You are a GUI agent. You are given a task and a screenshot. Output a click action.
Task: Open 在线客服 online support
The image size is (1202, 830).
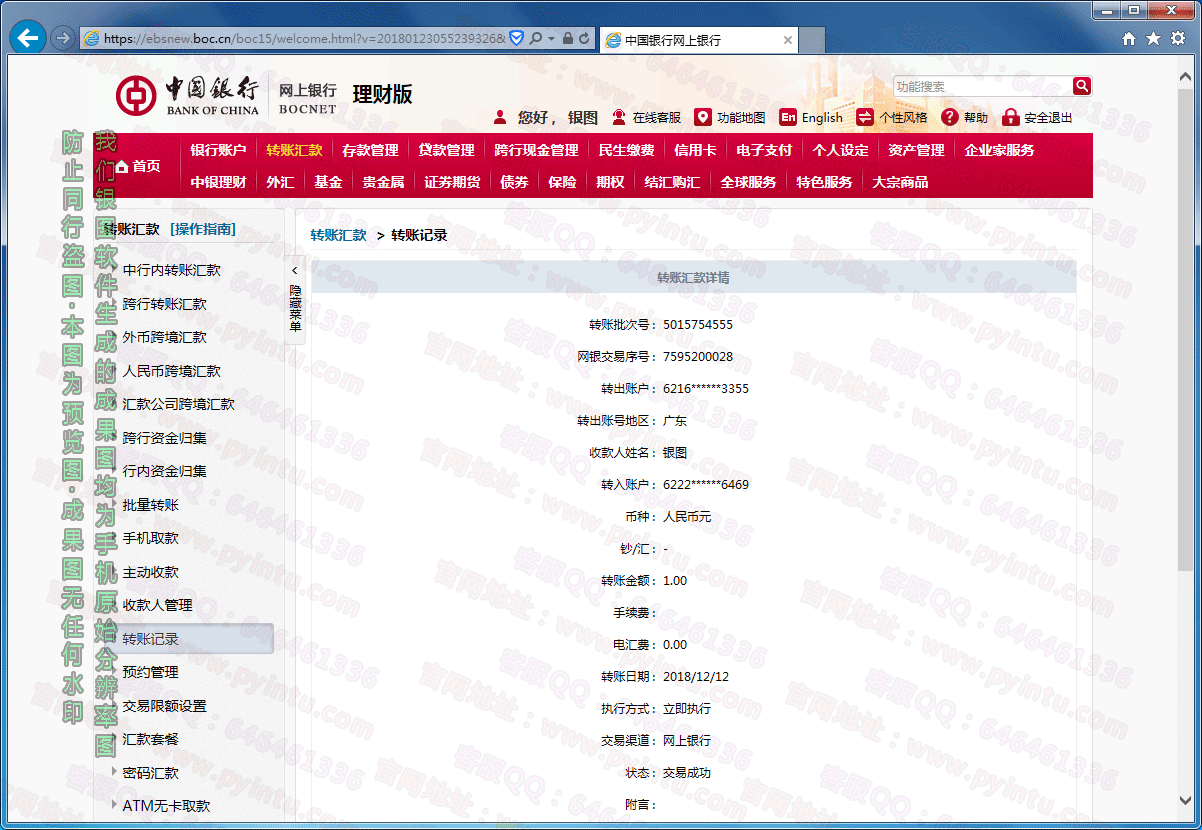pyautogui.click(x=646, y=117)
